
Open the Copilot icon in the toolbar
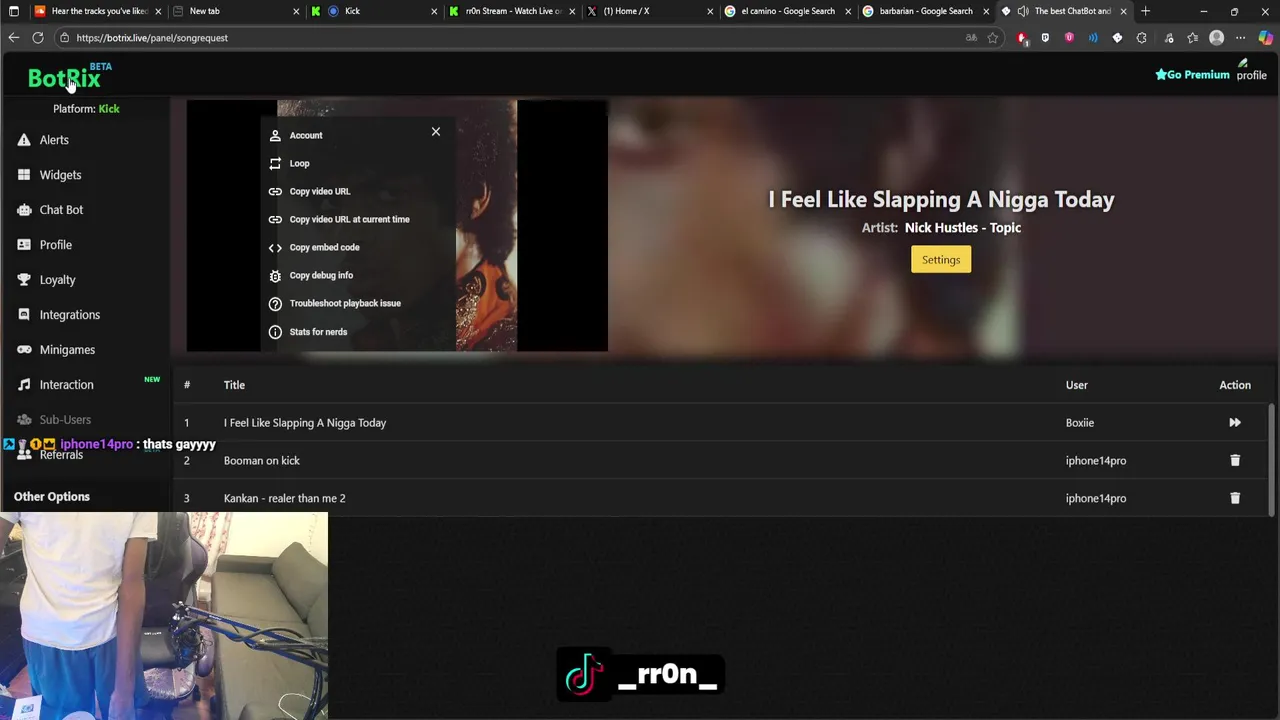click(1265, 38)
